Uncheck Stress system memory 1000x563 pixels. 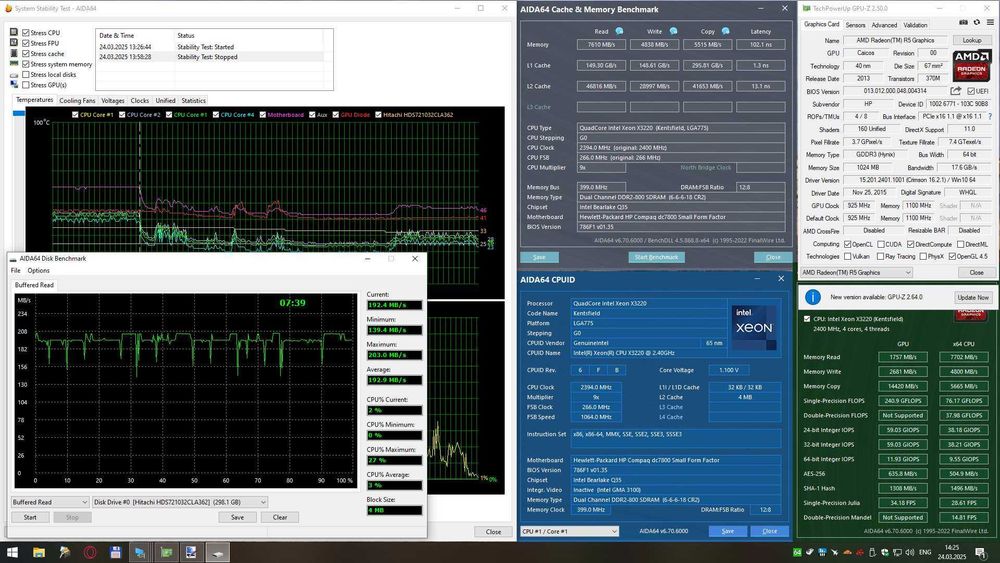[x=26, y=64]
